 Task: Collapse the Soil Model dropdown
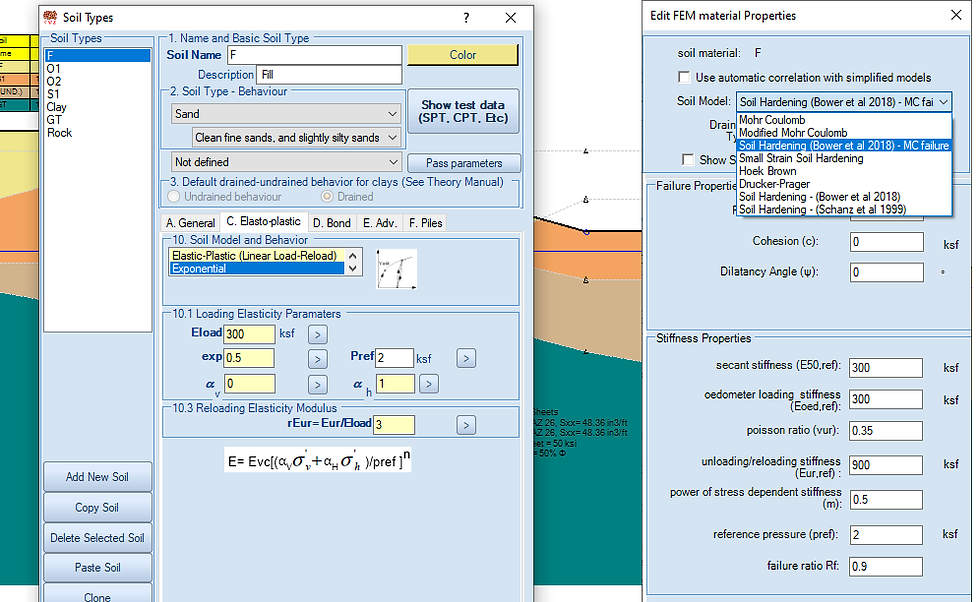(944, 101)
